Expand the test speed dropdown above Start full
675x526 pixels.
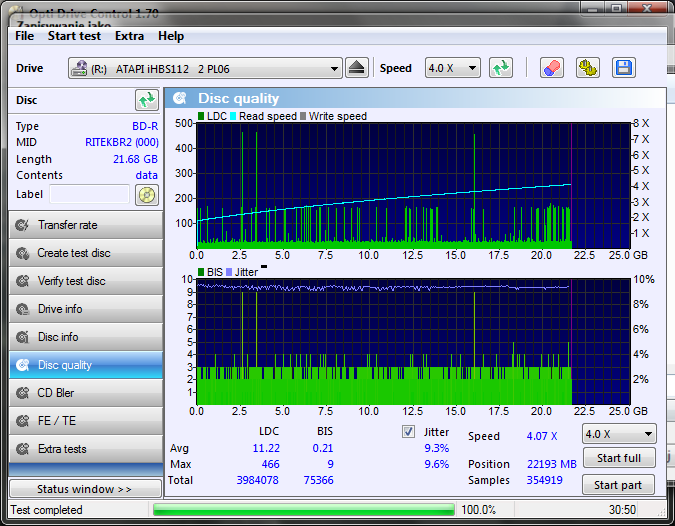click(619, 434)
